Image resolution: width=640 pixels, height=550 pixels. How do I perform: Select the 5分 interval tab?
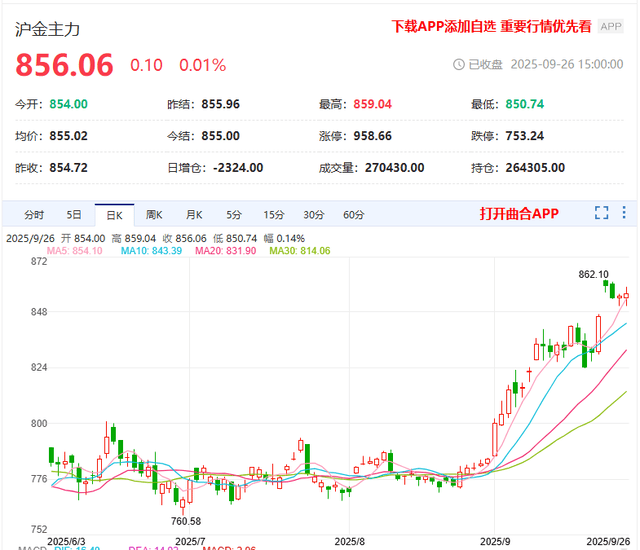click(234, 215)
